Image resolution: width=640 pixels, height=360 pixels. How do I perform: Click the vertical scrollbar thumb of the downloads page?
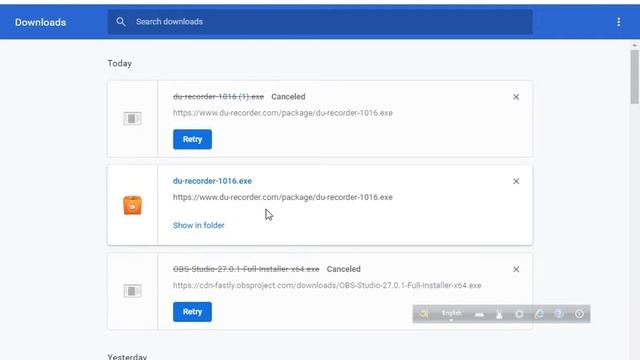click(x=634, y=77)
